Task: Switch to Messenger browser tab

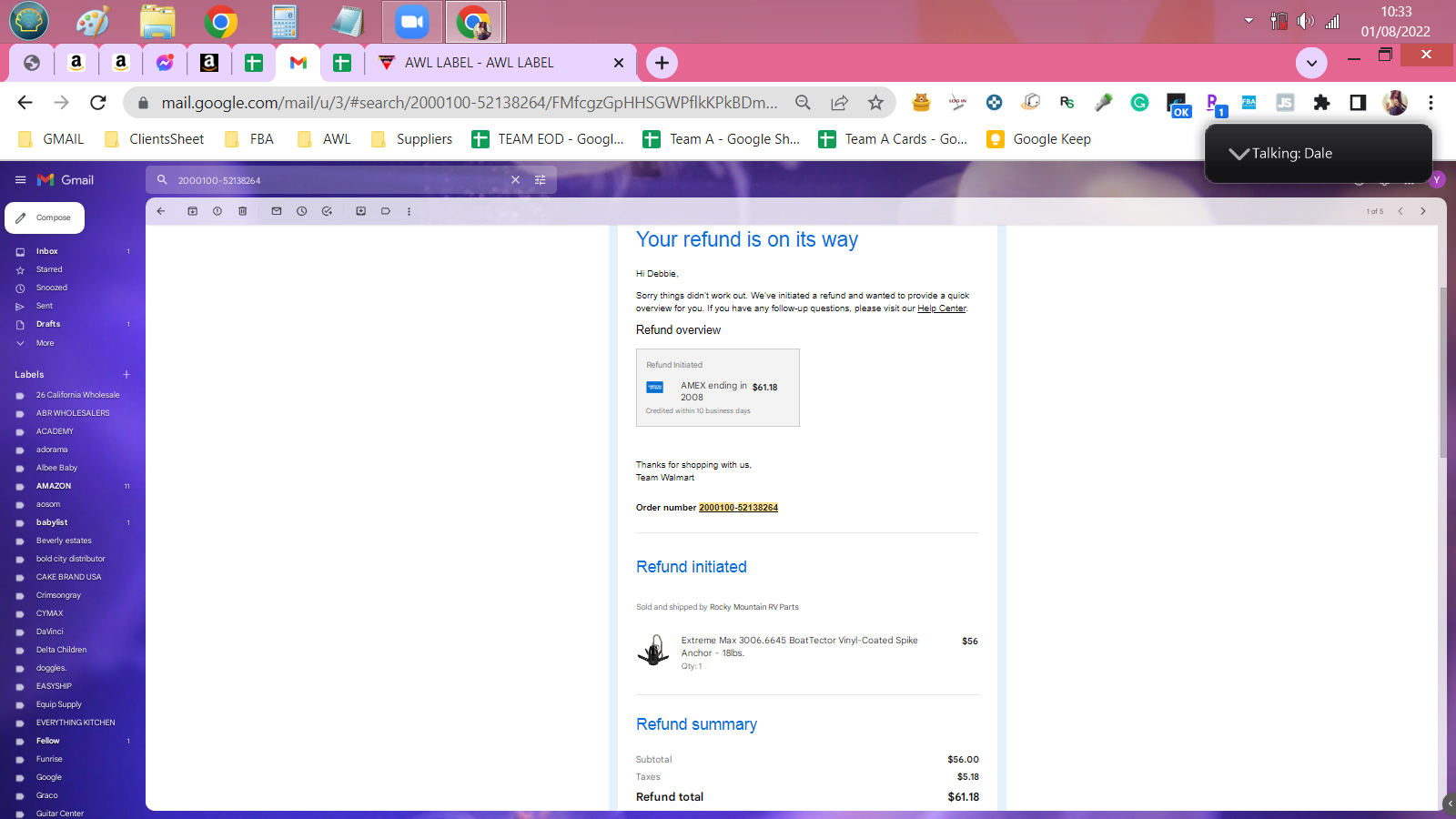Action: click(x=165, y=63)
